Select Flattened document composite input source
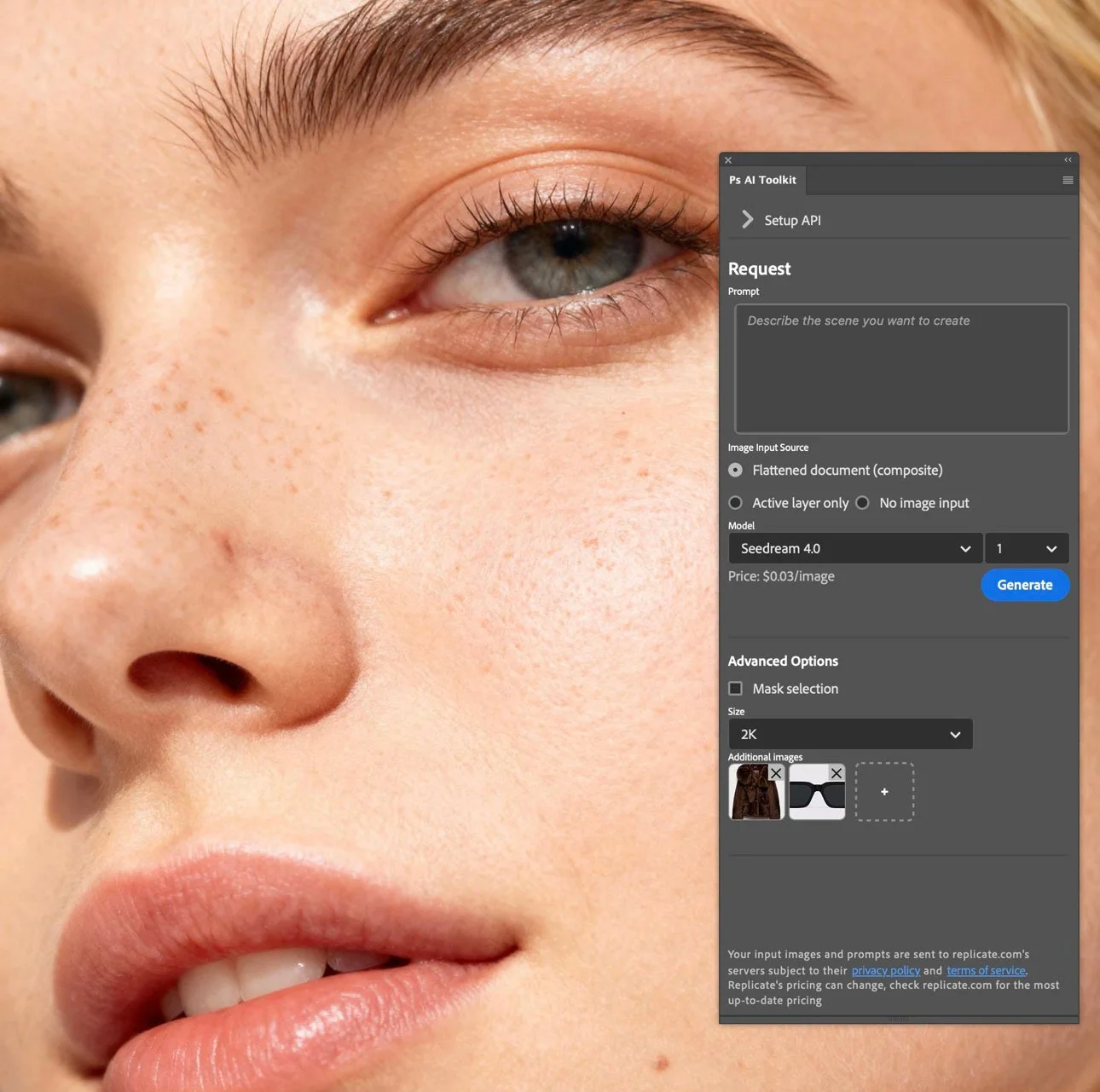 [735, 470]
